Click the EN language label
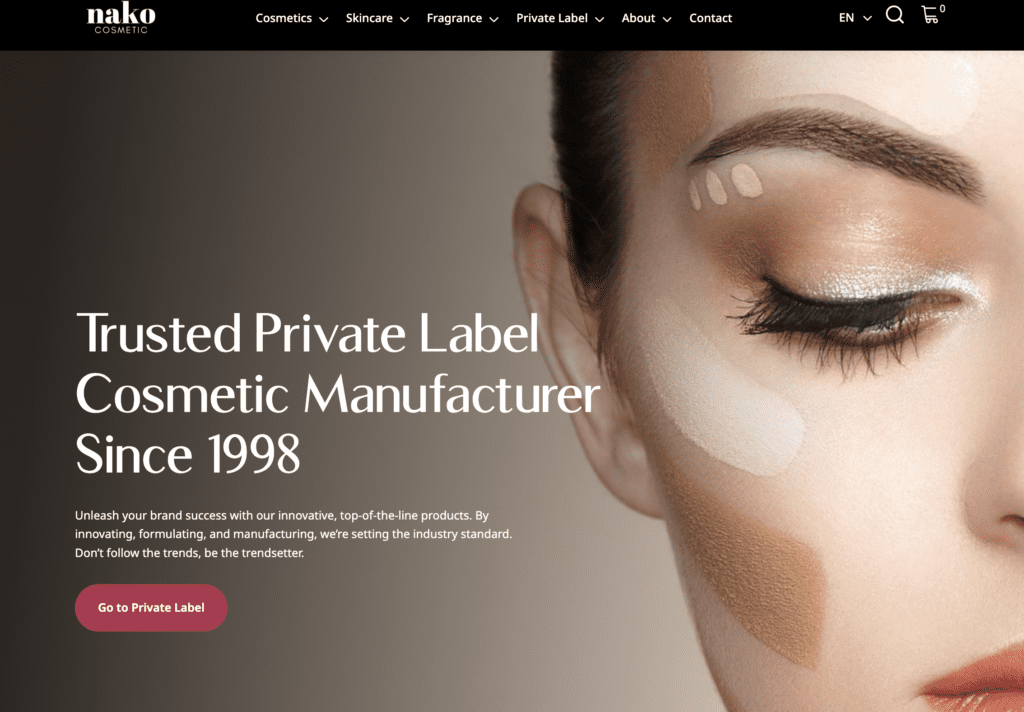 [x=846, y=18]
